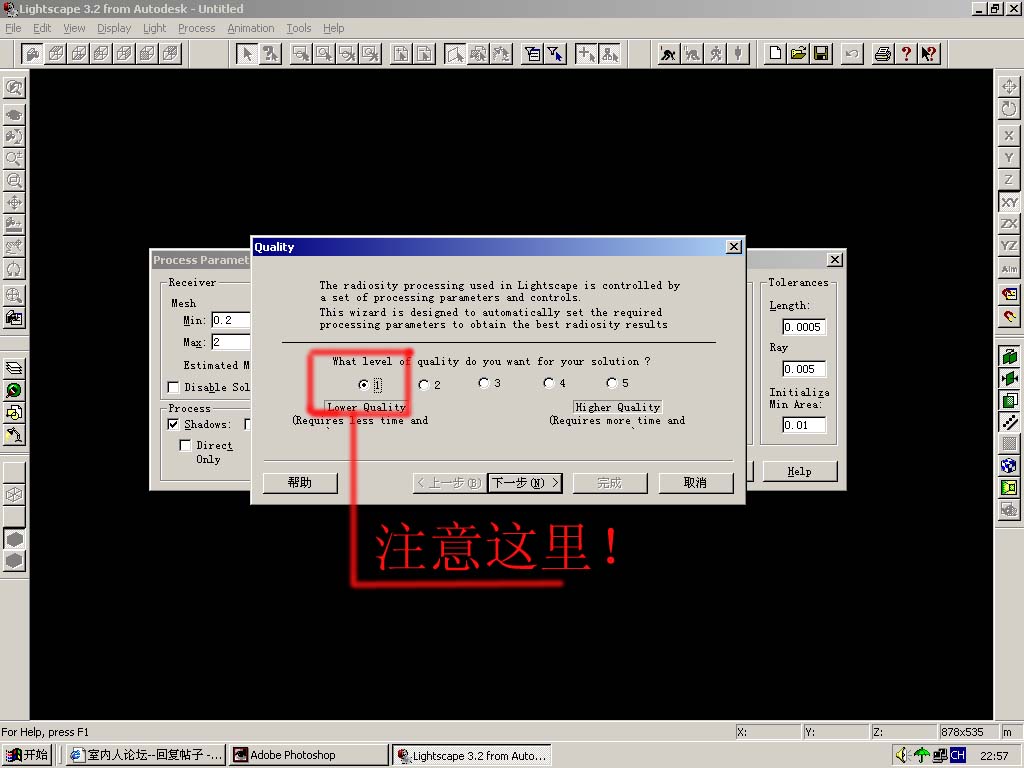
Task: Click the plus-sign with arrow toolbar icon
Action: [x=586, y=54]
